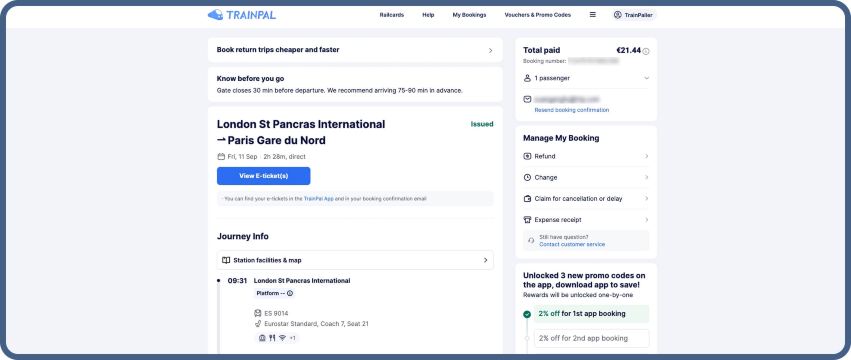Click 2h 28m, direct duration text

click(284, 156)
